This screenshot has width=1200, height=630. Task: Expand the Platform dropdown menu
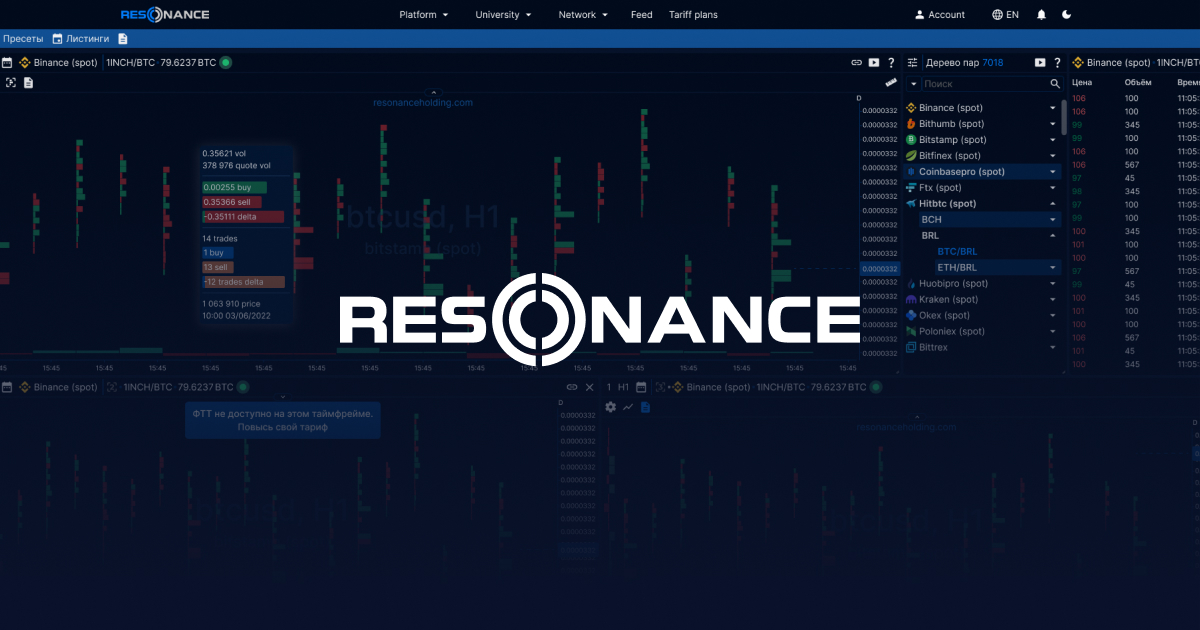click(x=423, y=15)
